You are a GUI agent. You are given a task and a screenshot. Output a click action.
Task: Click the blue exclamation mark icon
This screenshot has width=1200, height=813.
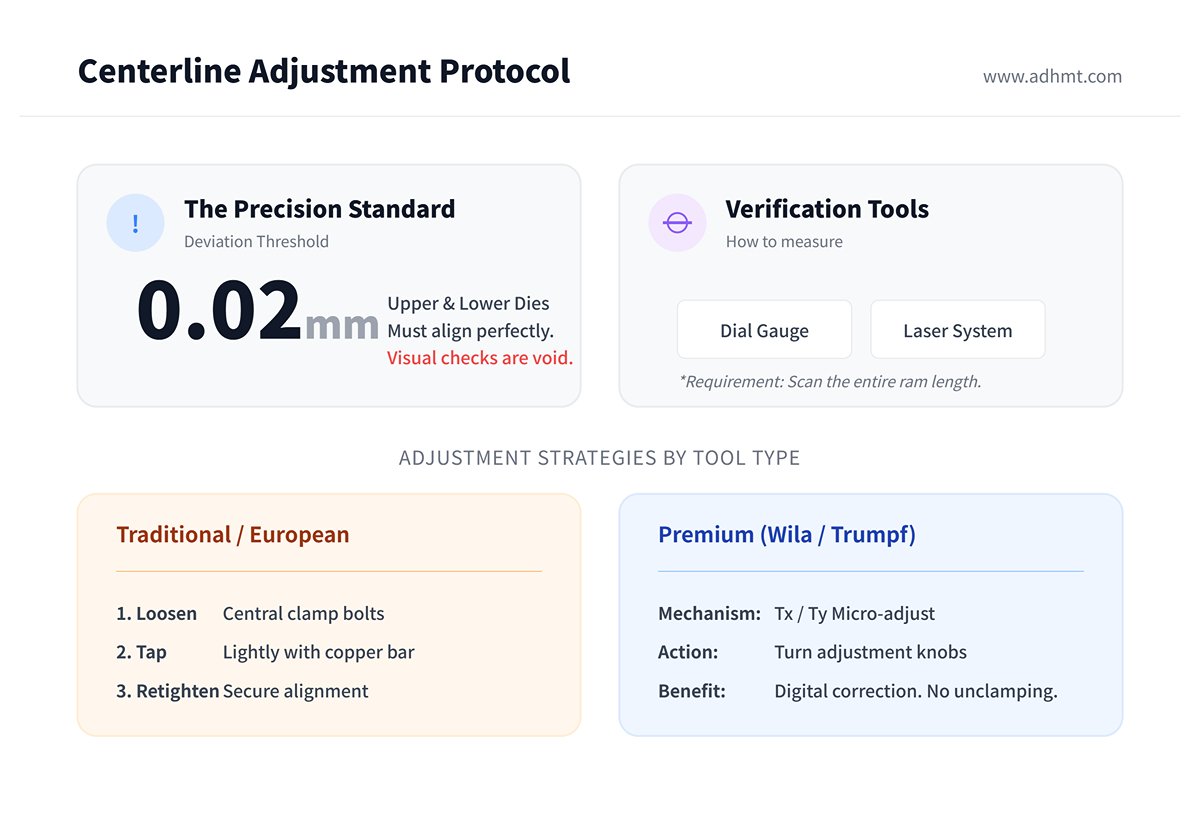[135, 222]
